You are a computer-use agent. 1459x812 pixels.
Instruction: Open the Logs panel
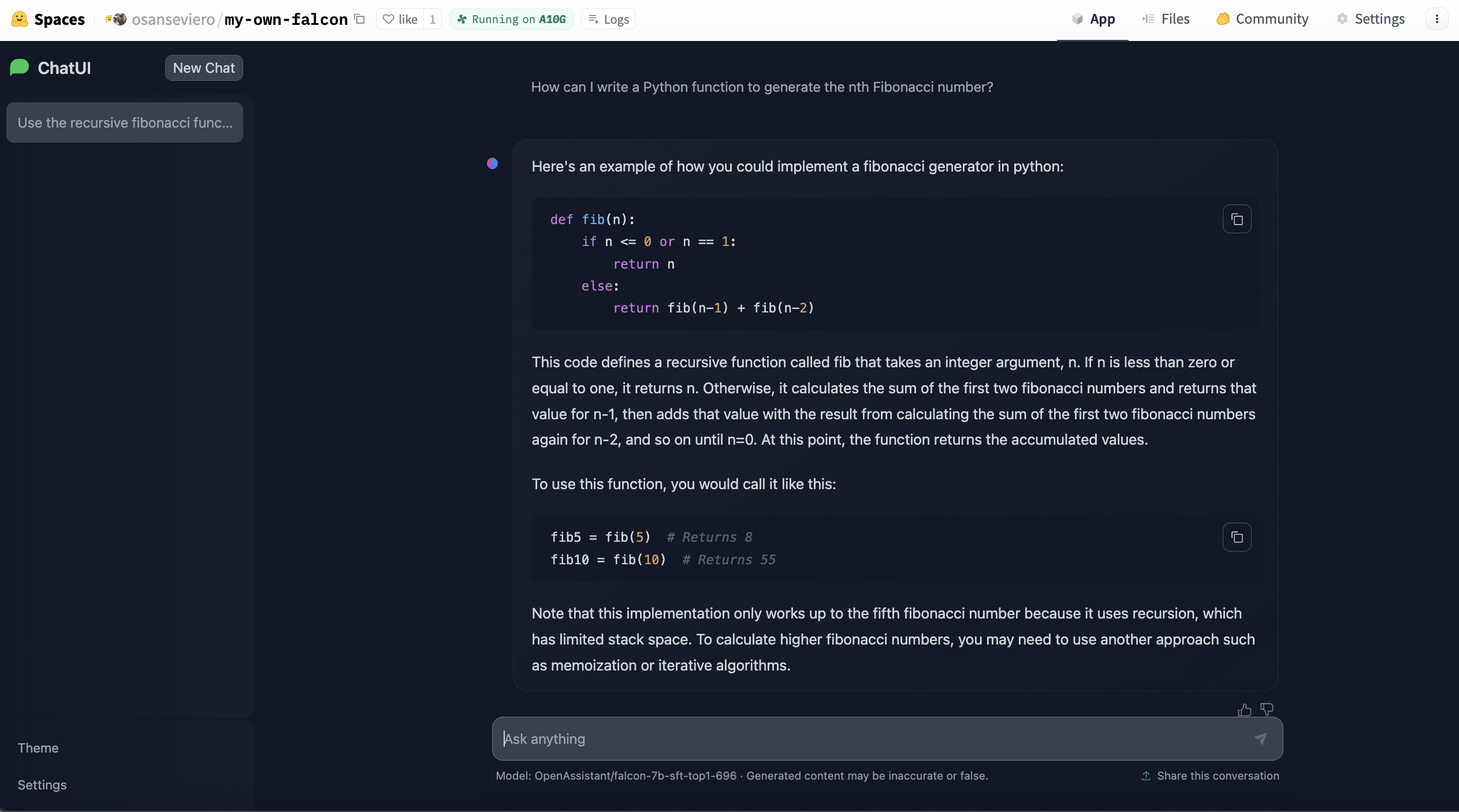point(608,19)
